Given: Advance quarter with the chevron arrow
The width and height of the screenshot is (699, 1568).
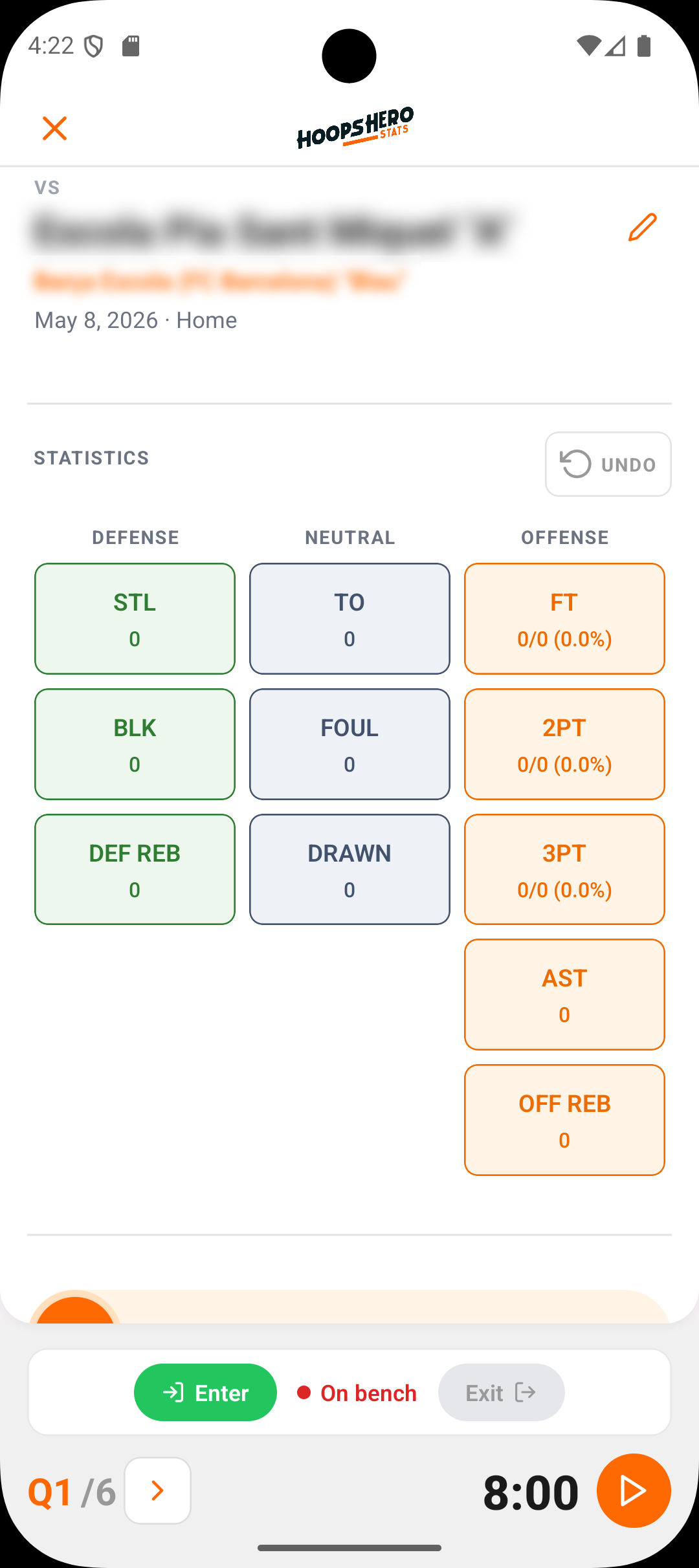Looking at the screenshot, I should pyautogui.click(x=157, y=1490).
